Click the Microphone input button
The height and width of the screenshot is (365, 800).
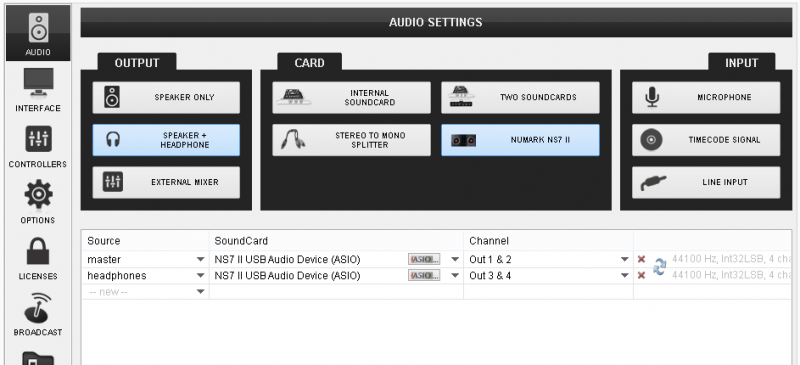[706, 98]
